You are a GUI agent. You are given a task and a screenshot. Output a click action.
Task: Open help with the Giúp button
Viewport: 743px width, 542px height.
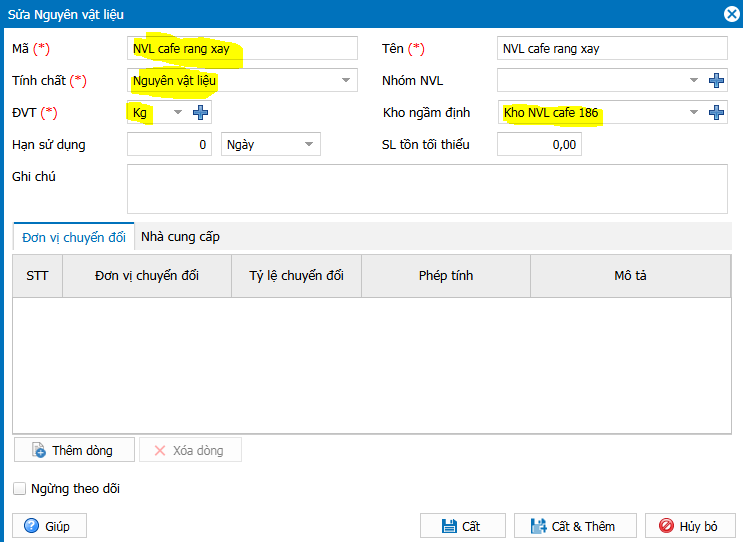pyautogui.click(x=49, y=526)
